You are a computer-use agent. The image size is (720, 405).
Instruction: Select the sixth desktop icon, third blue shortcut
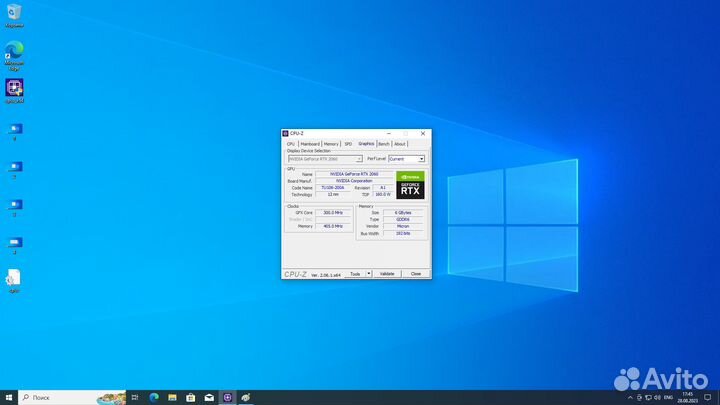point(15,205)
